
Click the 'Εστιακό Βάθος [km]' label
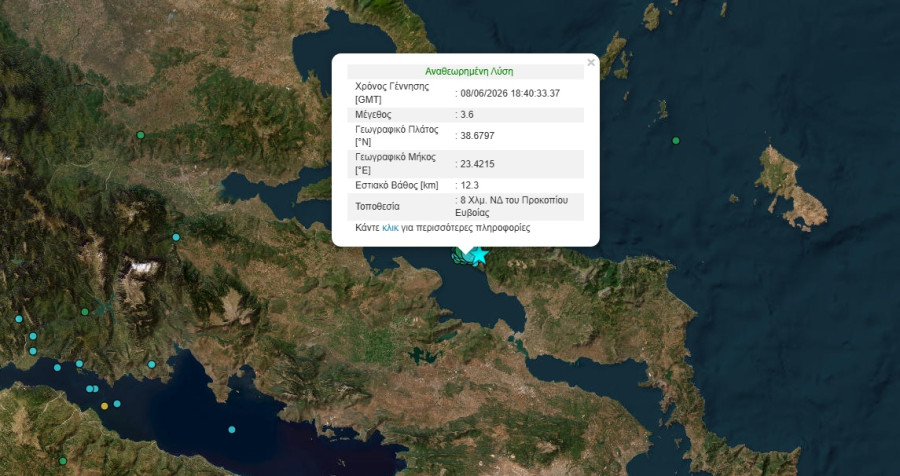coord(397,185)
